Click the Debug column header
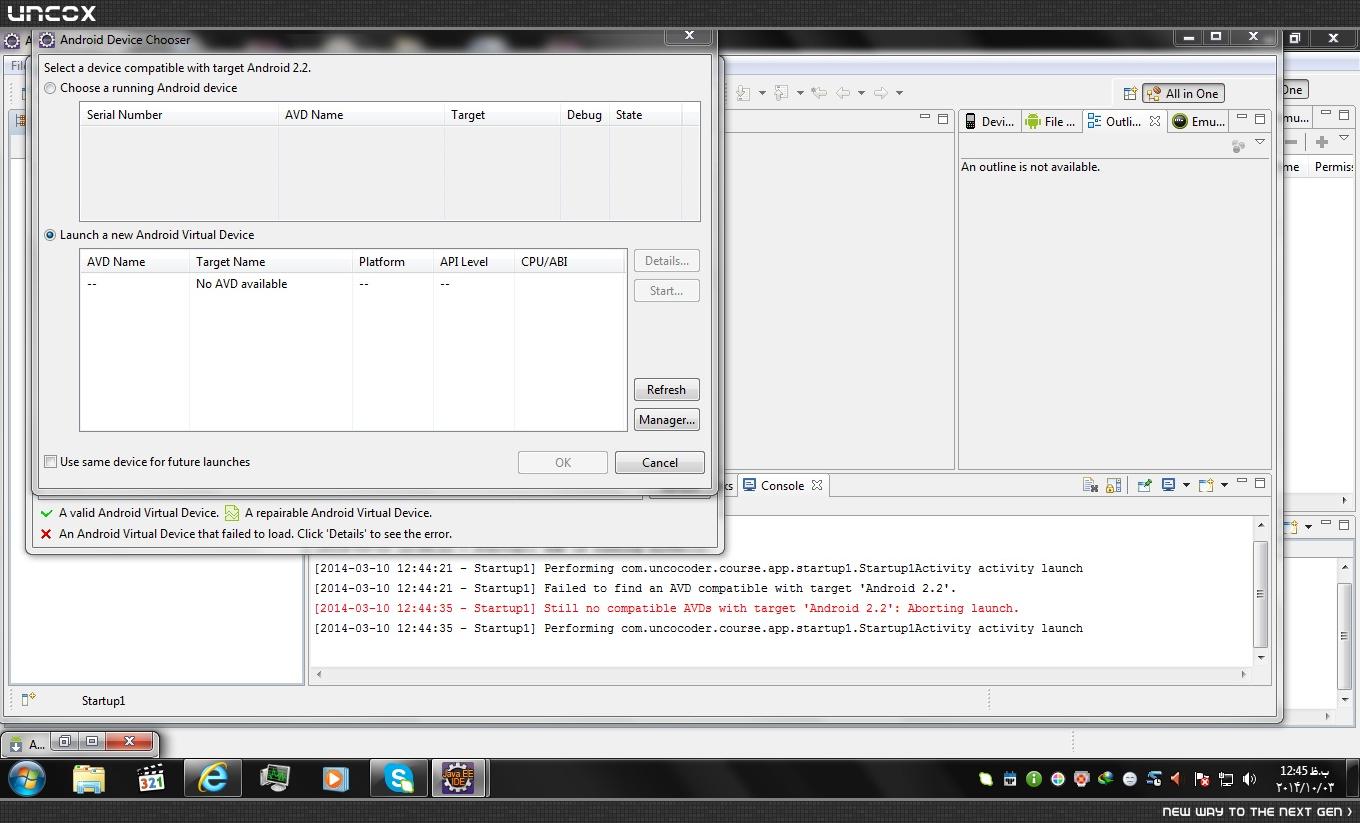The width and height of the screenshot is (1360, 823). pyautogui.click(x=585, y=115)
